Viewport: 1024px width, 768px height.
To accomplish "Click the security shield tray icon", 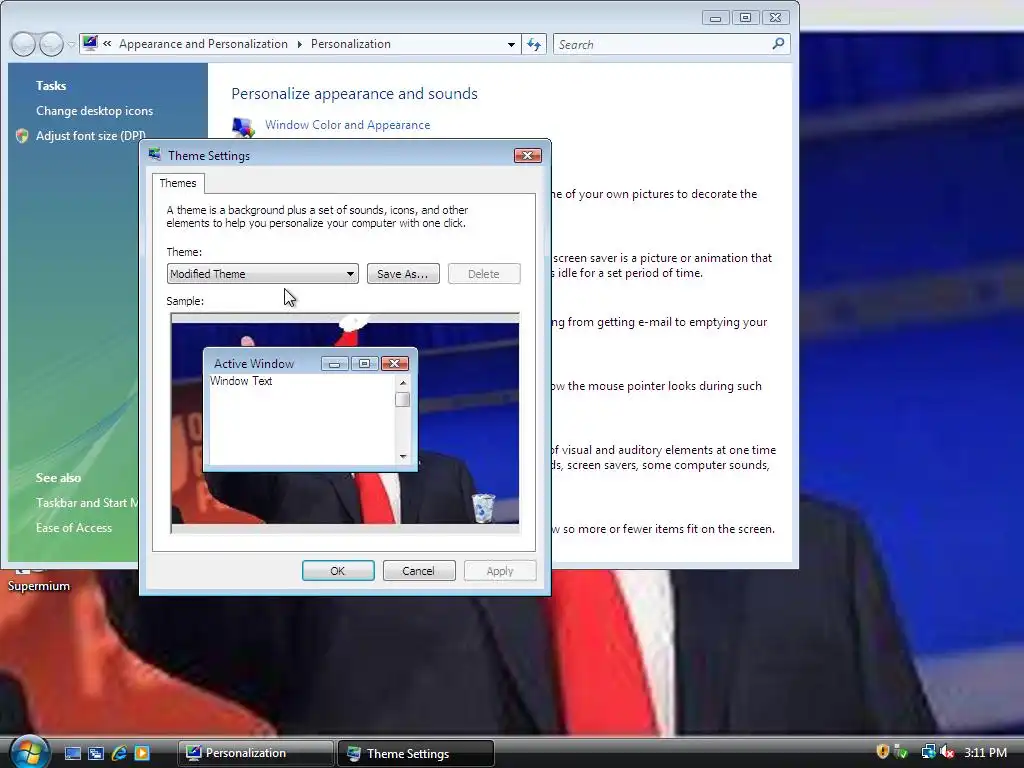I will tap(882, 752).
